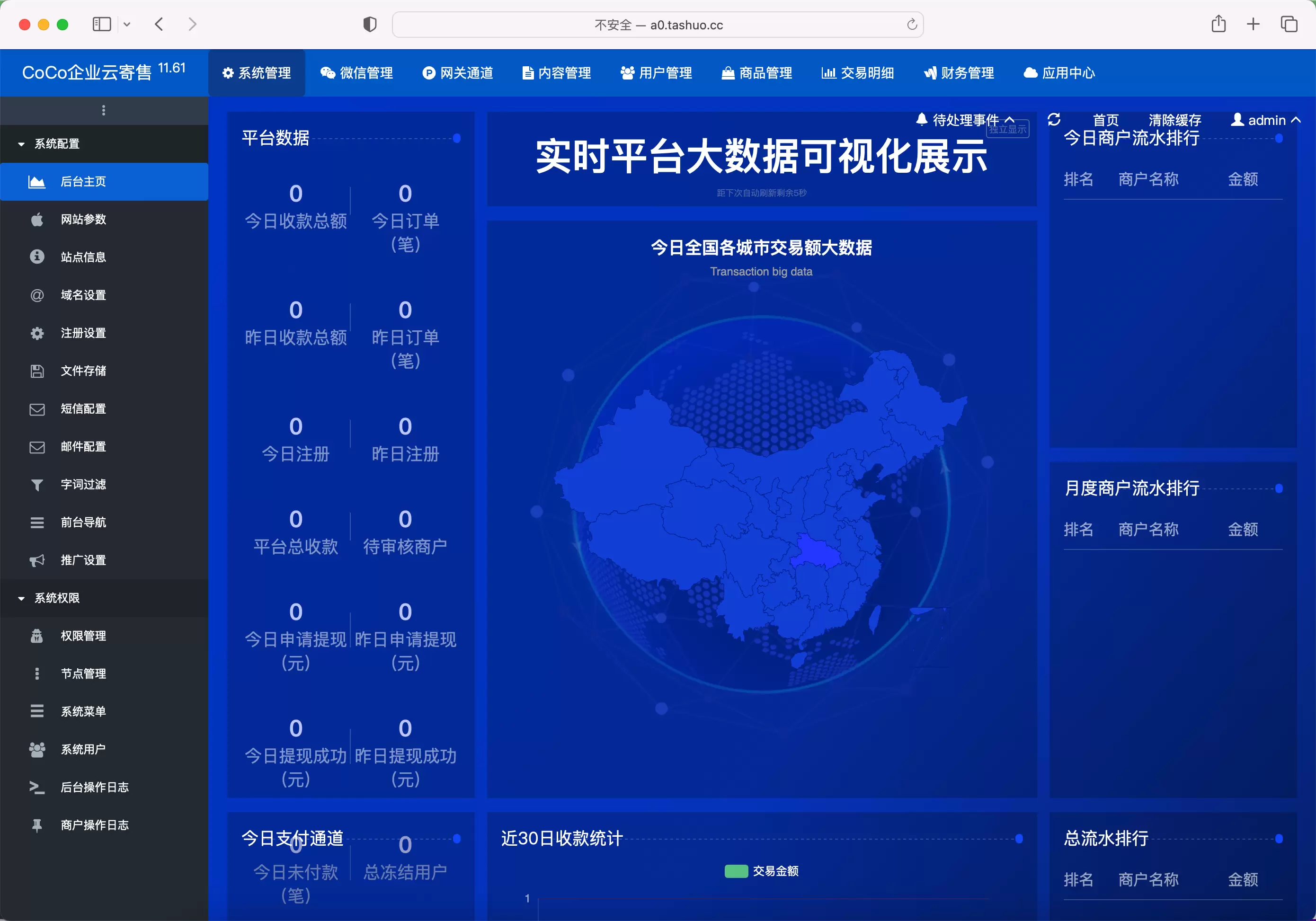Select the 系统管理 top tab
This screenshot has height=921, width=1316.
pos(257,73)
